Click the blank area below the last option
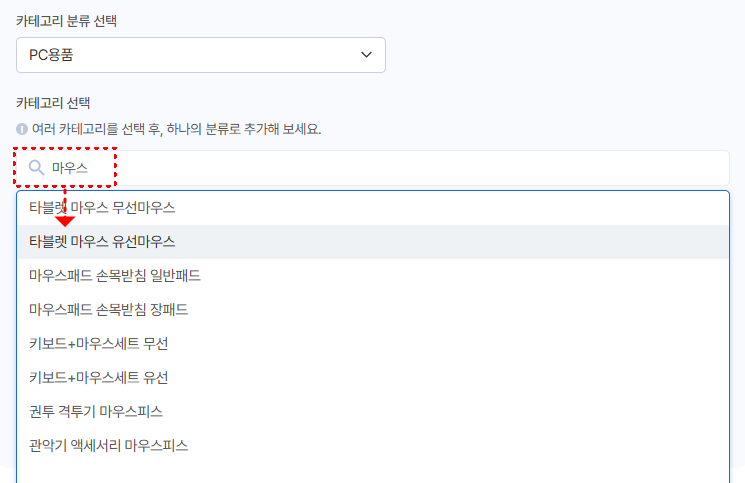 [x=372, y=472]
